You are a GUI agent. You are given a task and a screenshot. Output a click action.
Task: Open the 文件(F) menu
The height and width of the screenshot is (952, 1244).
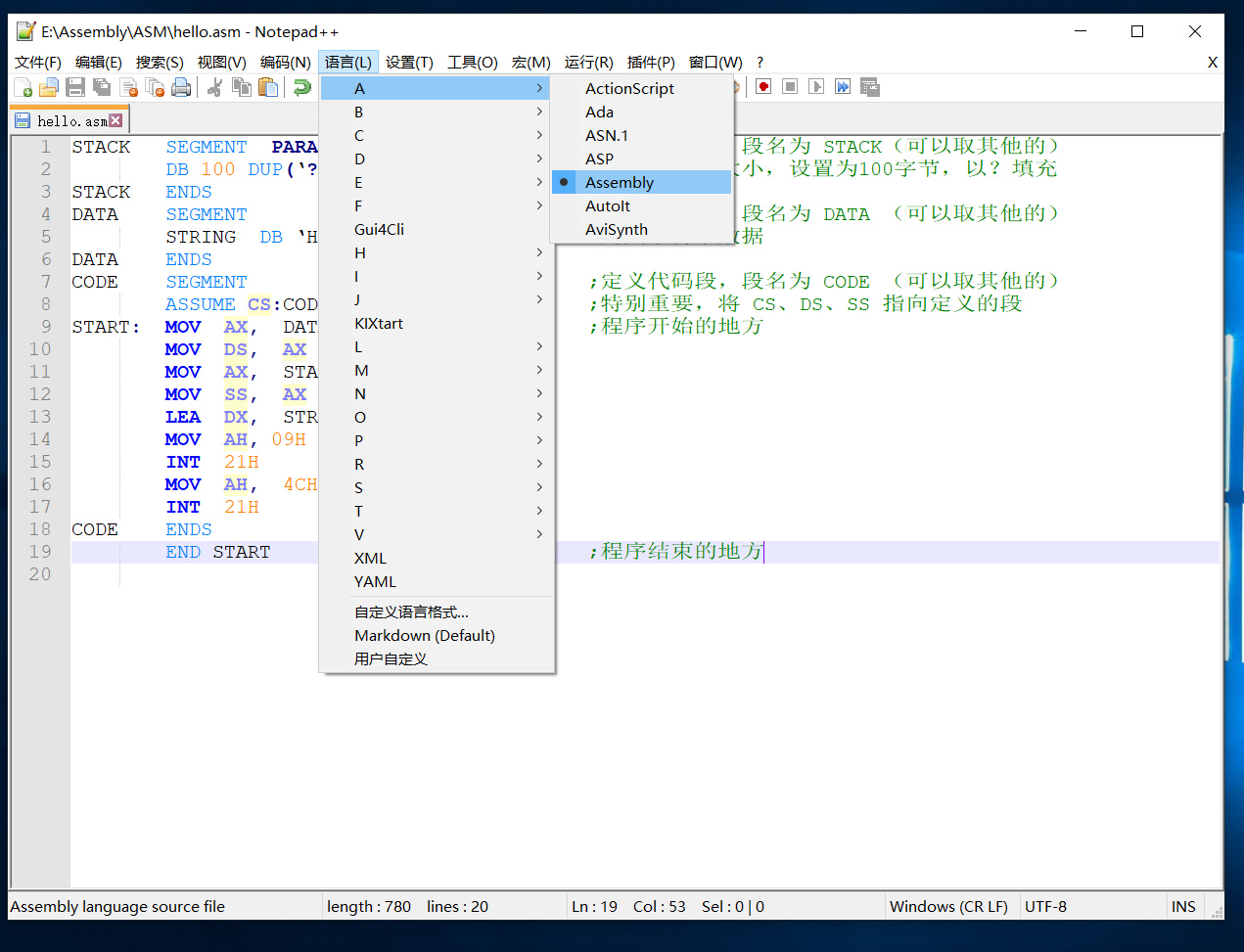click(38, 62)
